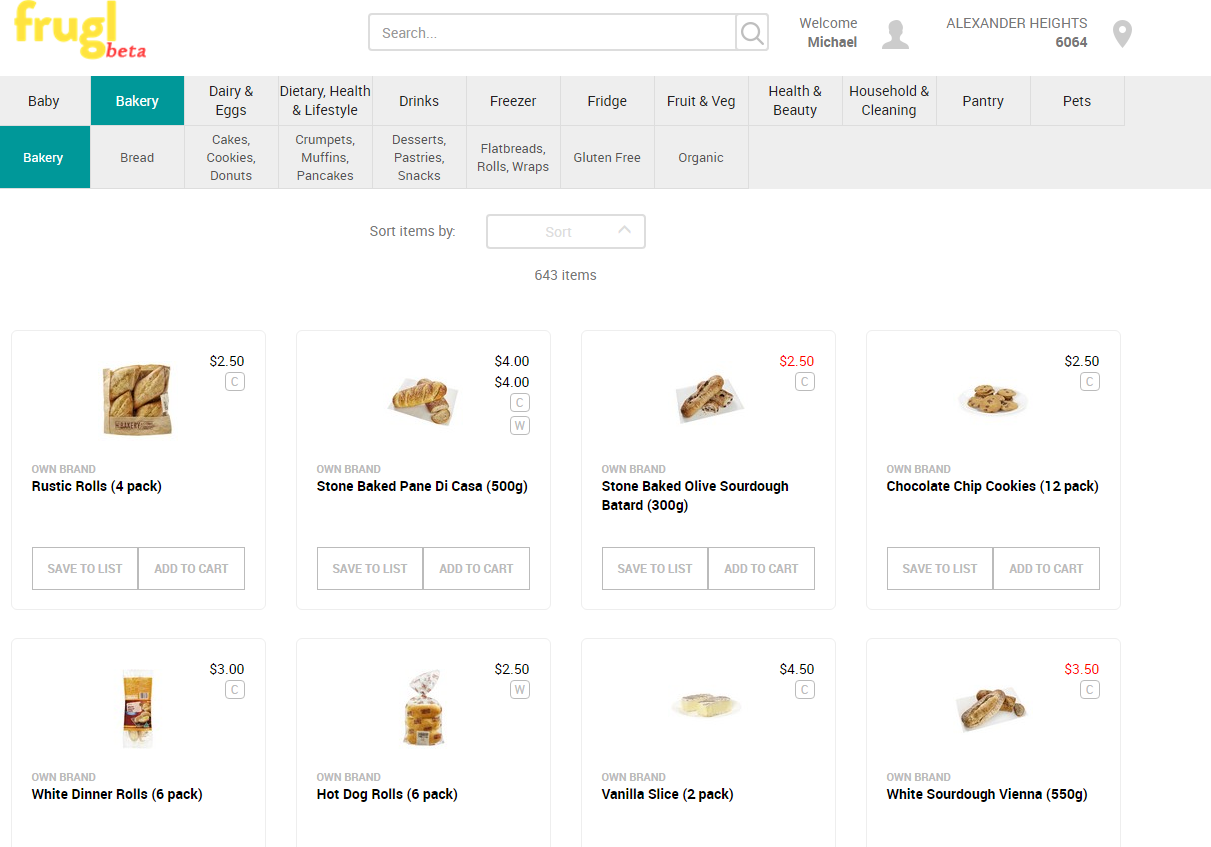Add Olive Sourdough Batard to cart
The image size is (1211, 847).
click(x=761, y=568)
